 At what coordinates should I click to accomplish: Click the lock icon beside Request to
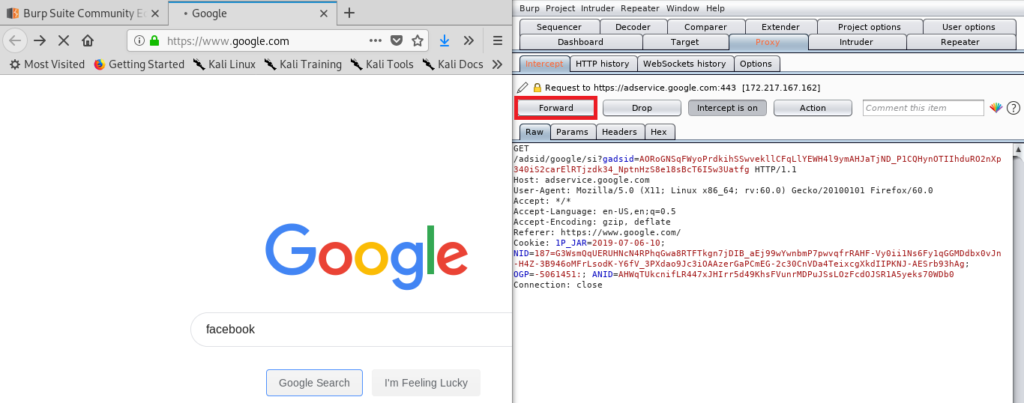pos(537,87)
